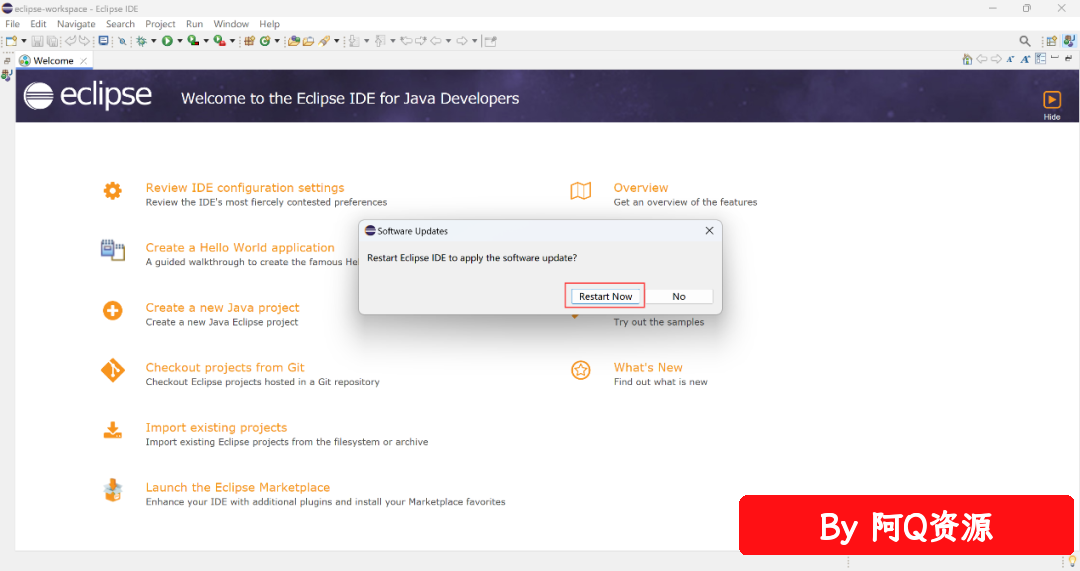Viewport: 1080px width, 571px height.
Task: Open the Window menu
Action: tap(231, 23)
